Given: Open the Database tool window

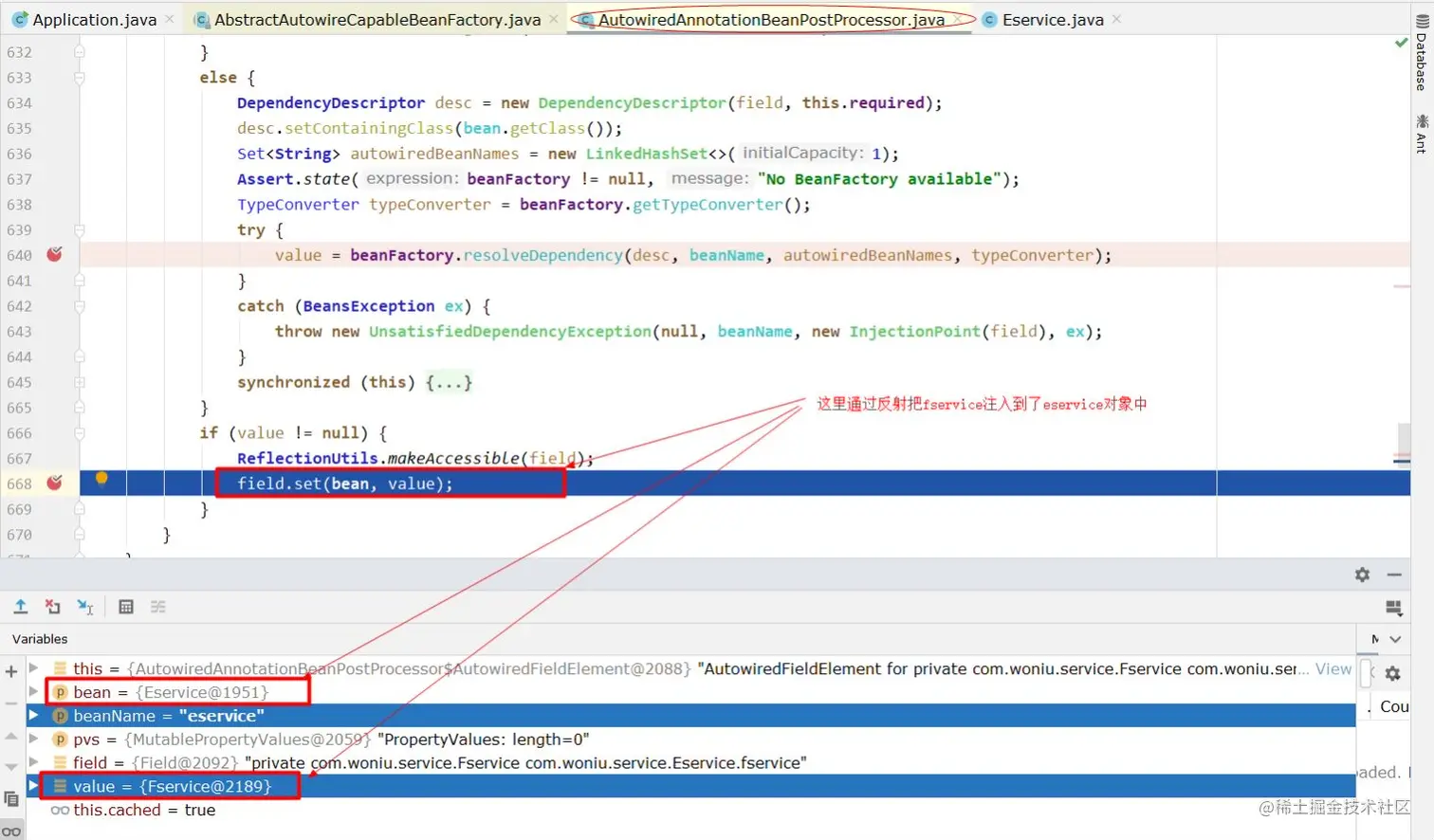Looking at the screenshot, I should pyautogui.click(x=1421, y=53).
